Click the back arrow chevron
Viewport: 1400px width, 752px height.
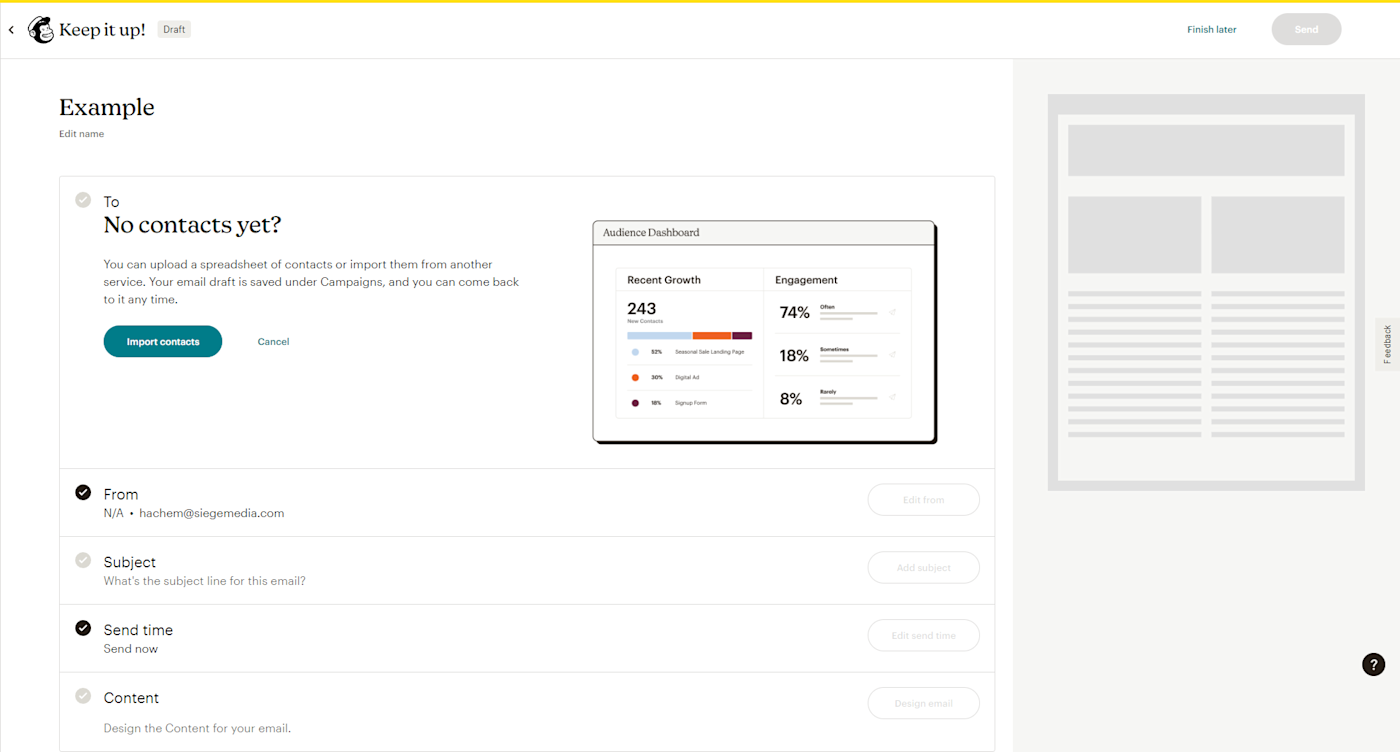(x=11, y=30)
